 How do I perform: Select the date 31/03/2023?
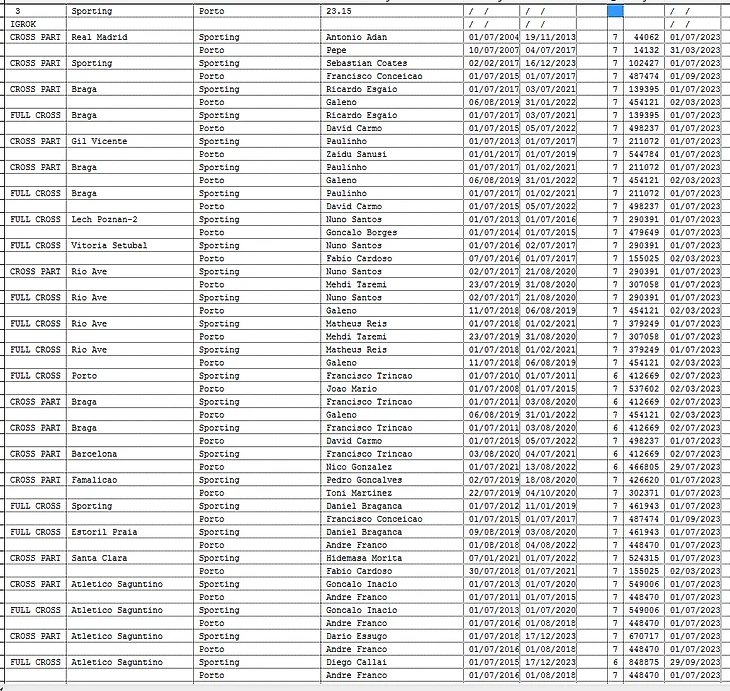(x=695, y=50)
